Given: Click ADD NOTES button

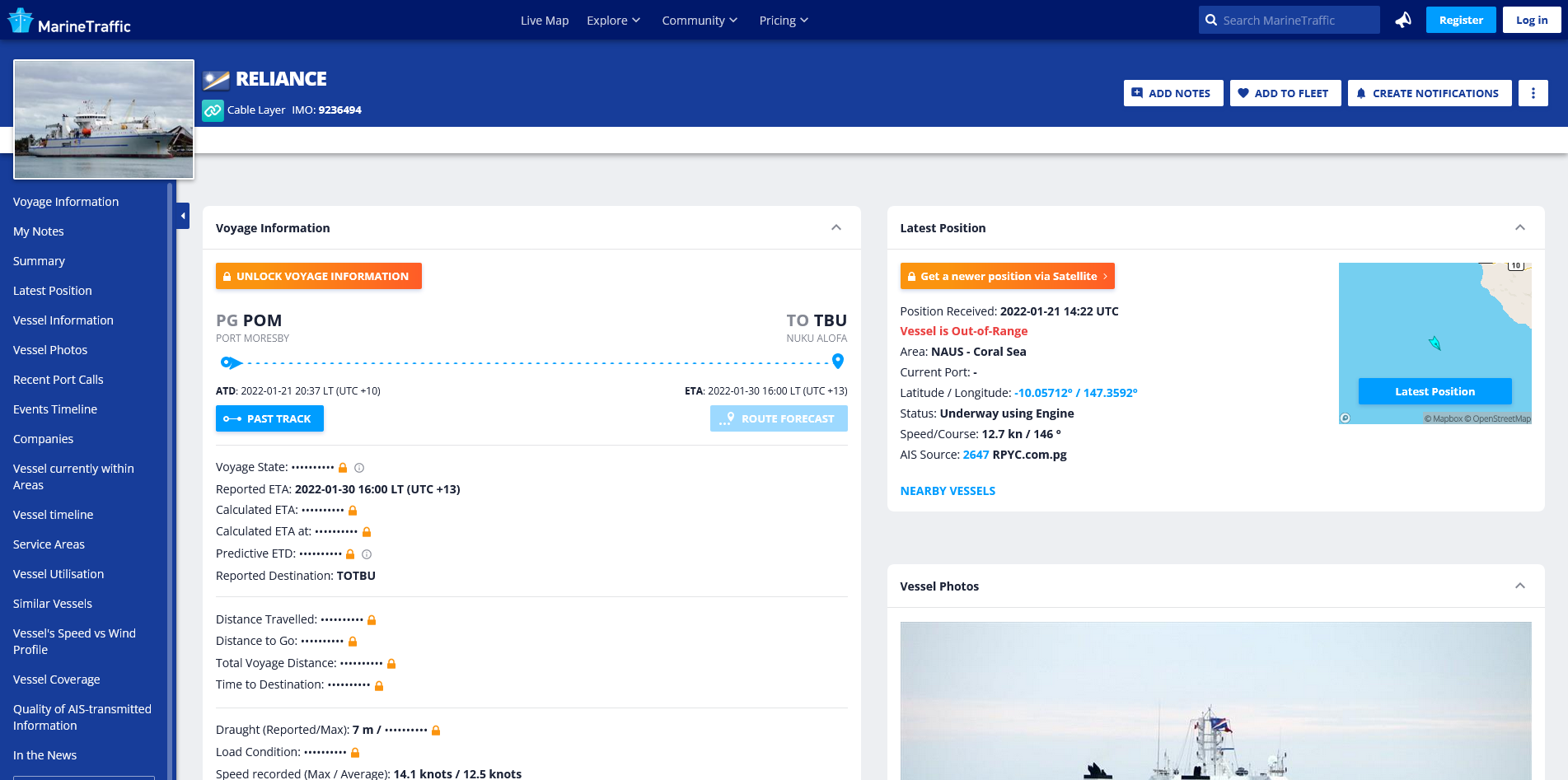Looking at the screenshot, I should point(1173,93).
